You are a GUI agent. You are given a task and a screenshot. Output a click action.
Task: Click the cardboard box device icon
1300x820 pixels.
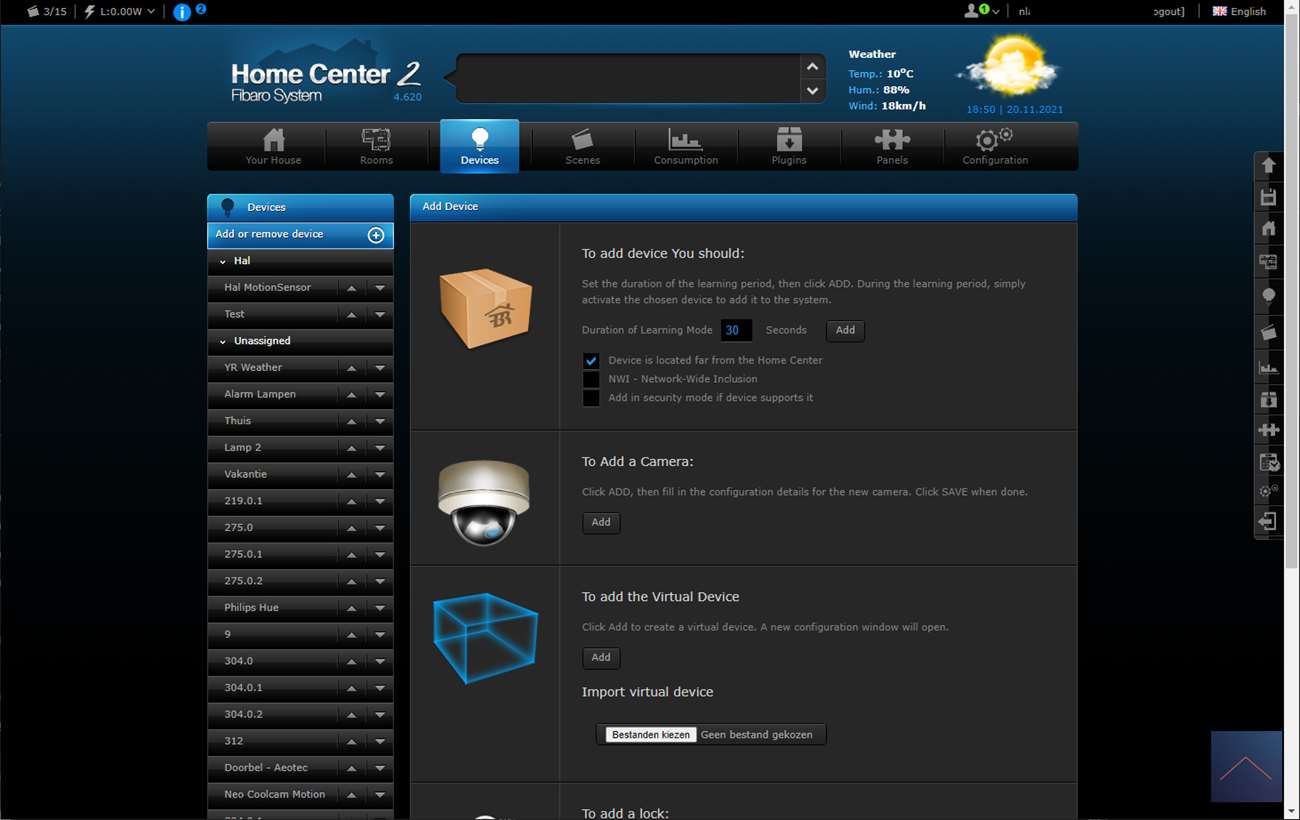pyautogui.click(x=485, y=308)
